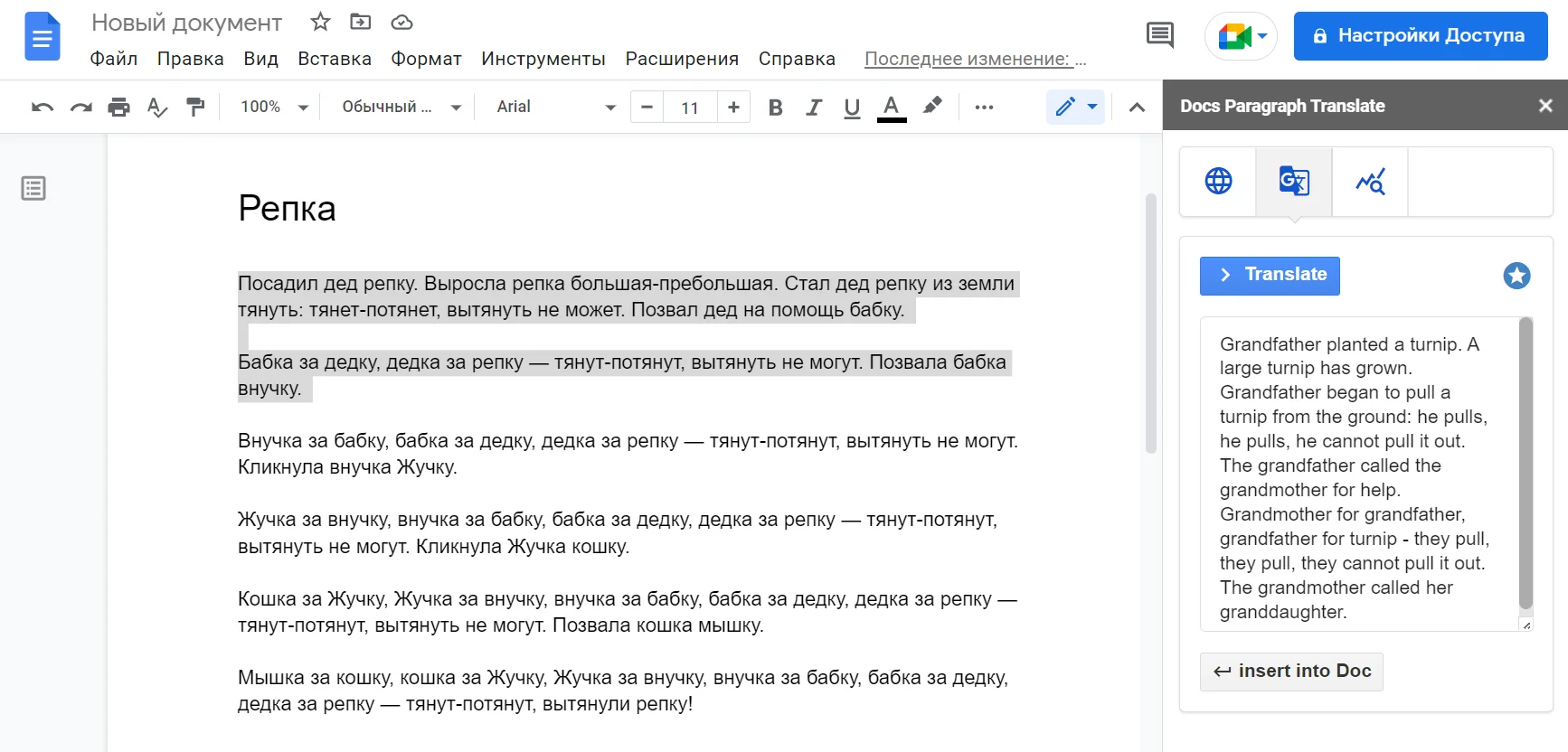Click the print icon in toolbar
1568x752 pixels.
coord(118,108)
